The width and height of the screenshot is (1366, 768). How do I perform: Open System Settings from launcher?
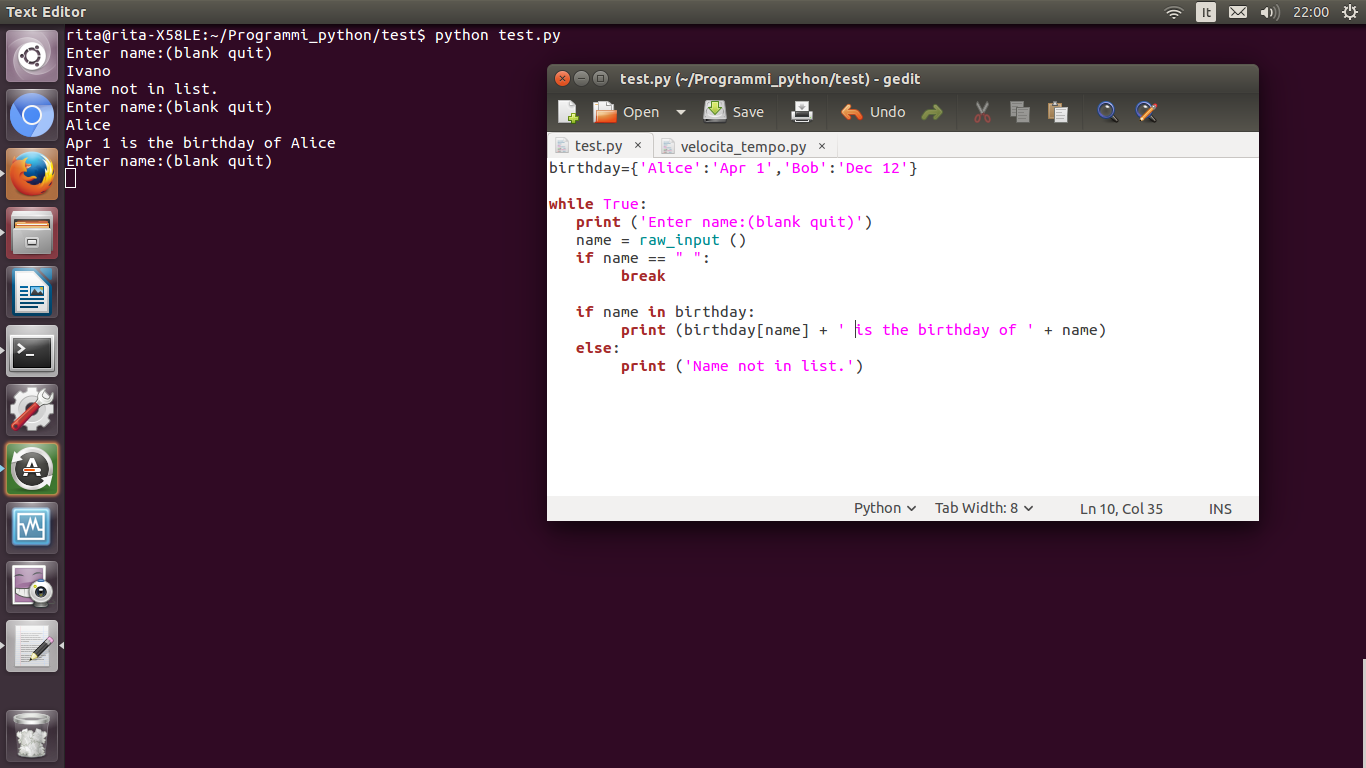click(x=32, y=410)
